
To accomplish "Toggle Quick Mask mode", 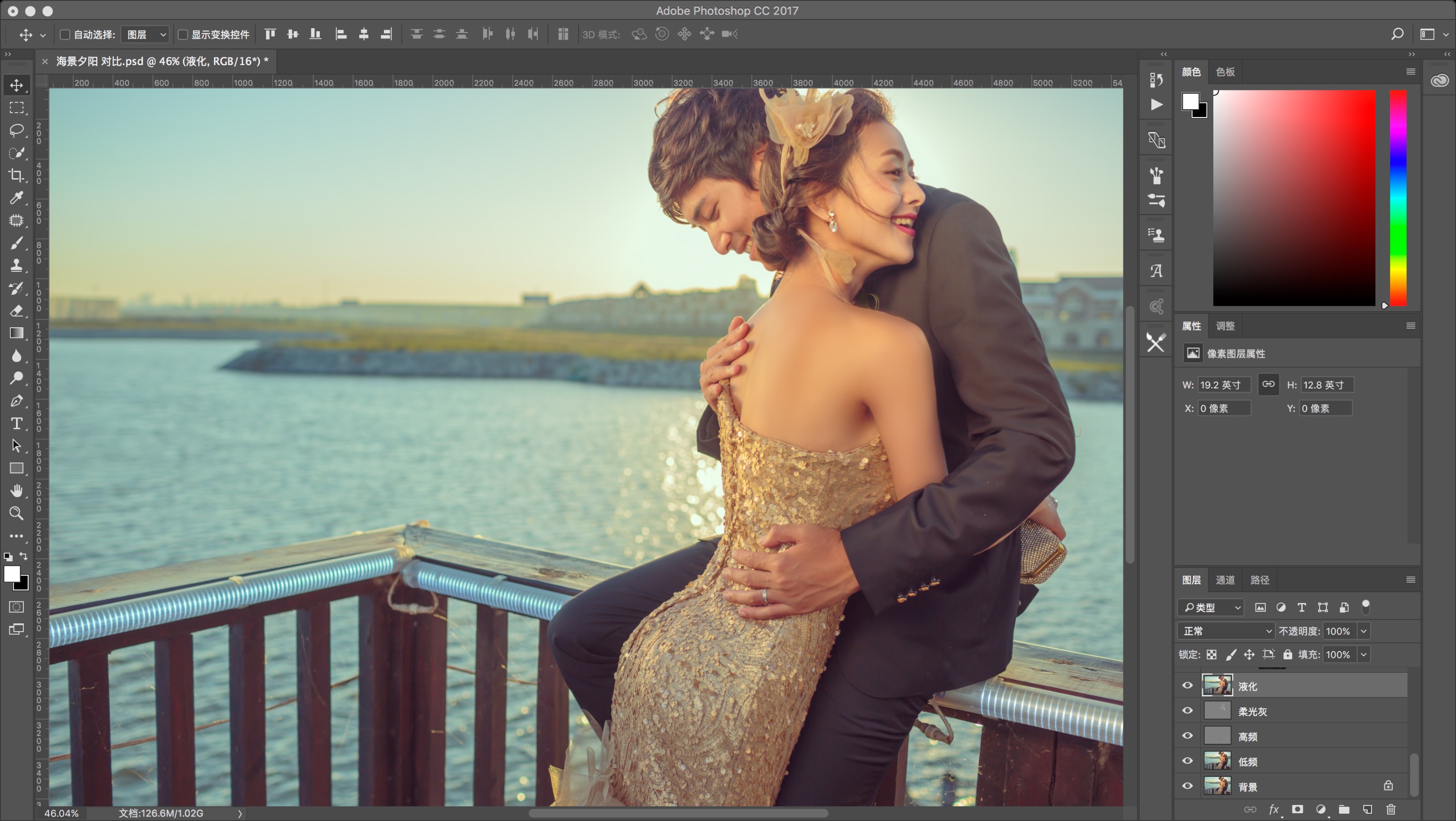I will pyautogui.click(x=17, y=607).
